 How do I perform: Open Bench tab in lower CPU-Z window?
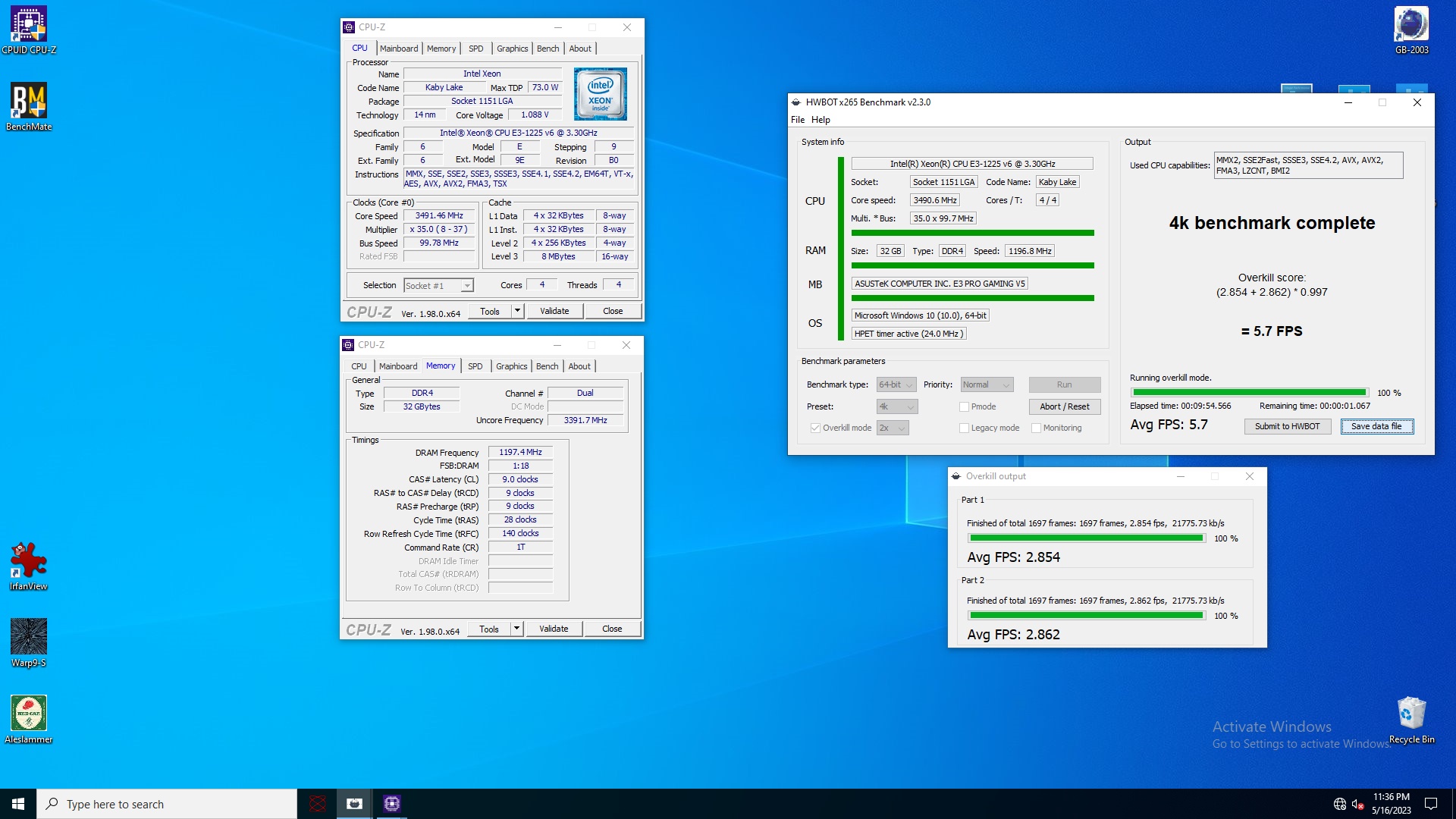[x=547, y=366]
